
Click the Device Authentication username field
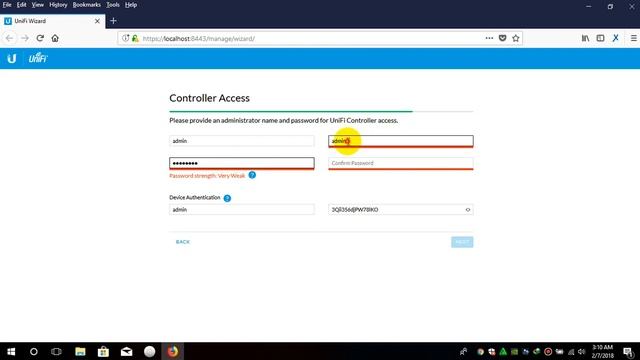[242, 209]
